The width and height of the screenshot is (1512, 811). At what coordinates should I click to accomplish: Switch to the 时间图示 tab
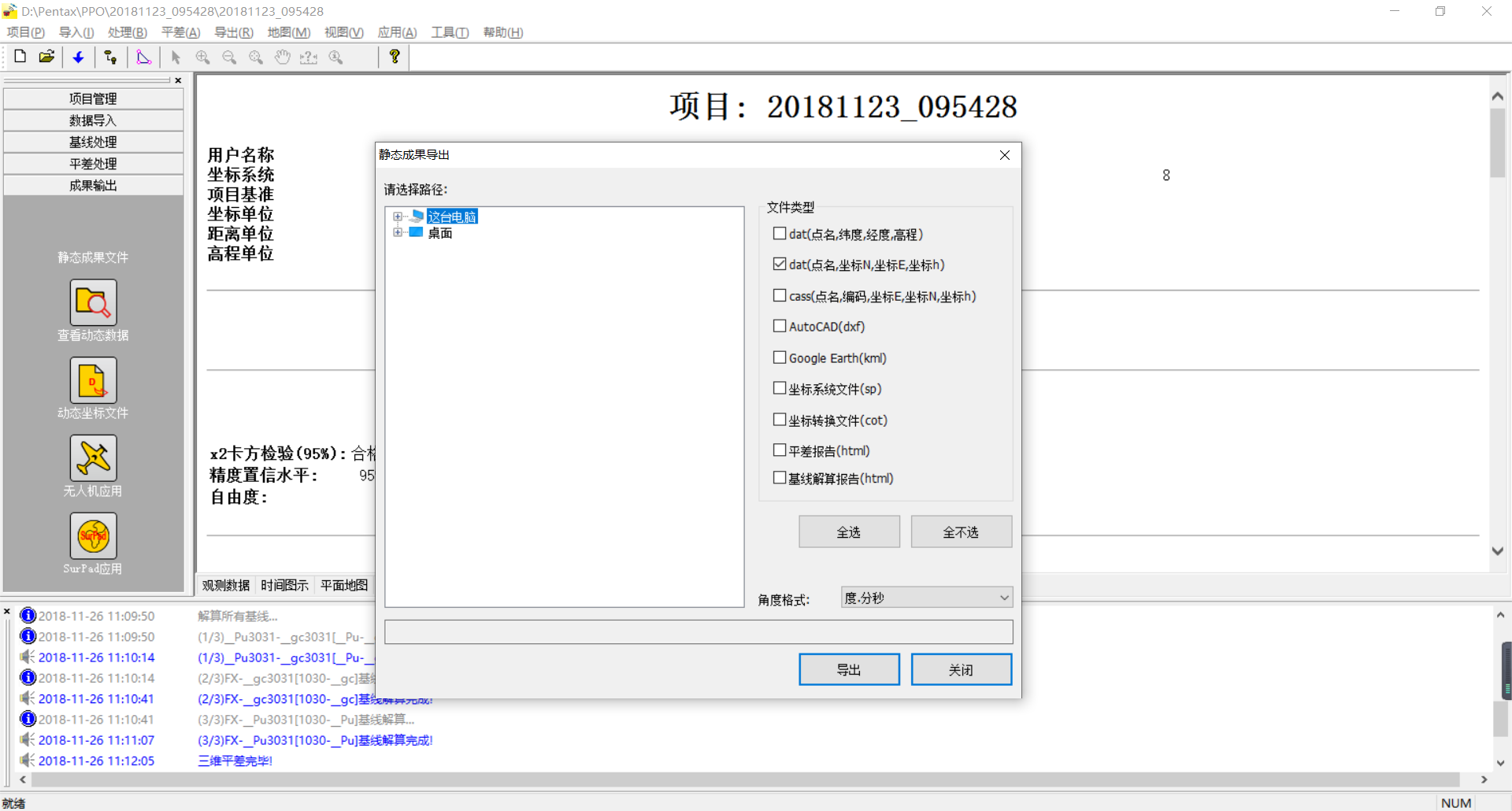(284, 585)
